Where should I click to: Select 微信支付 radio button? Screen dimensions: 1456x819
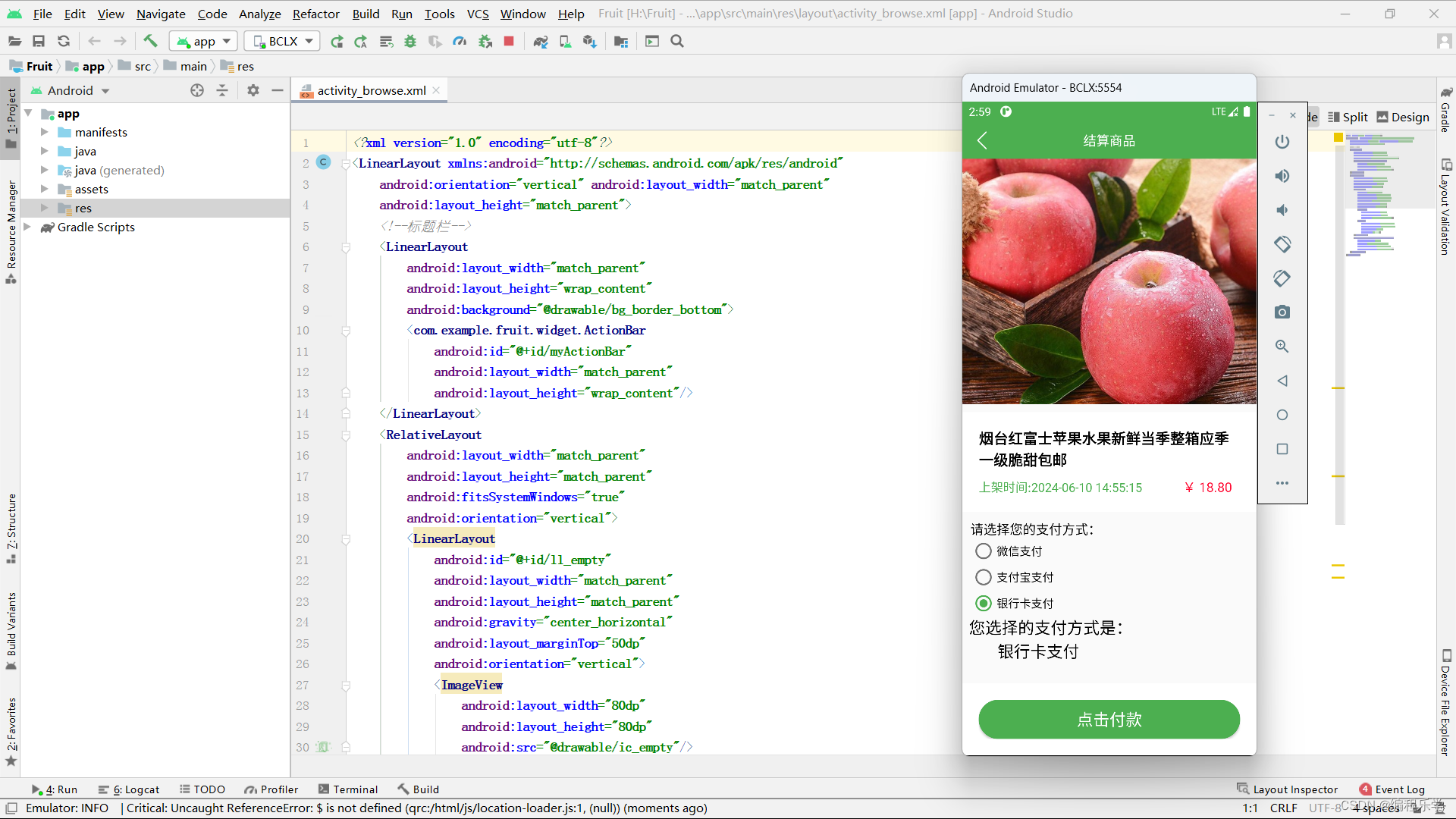click(x=984, y=551)
